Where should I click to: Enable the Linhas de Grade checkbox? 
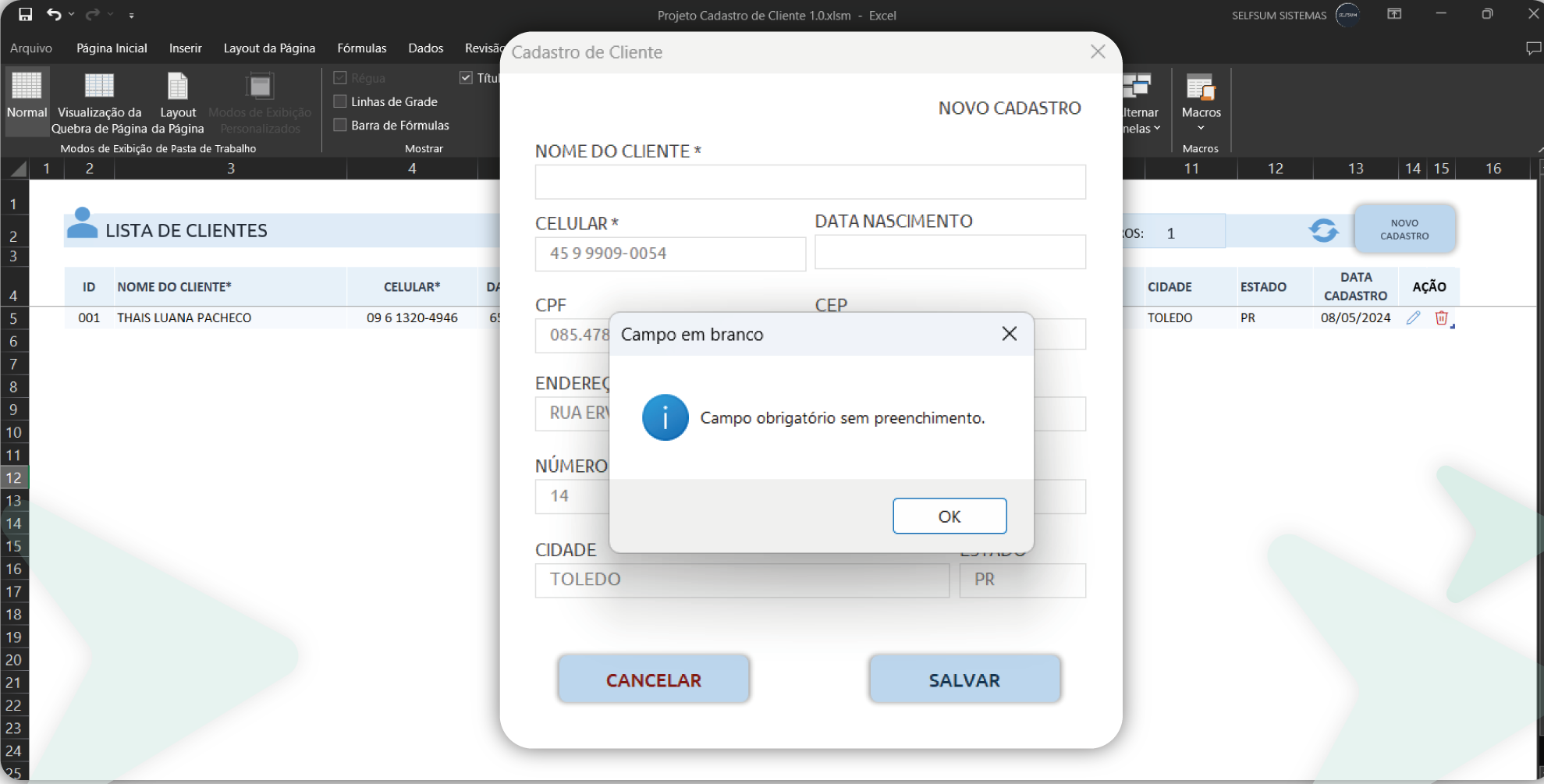340,101
